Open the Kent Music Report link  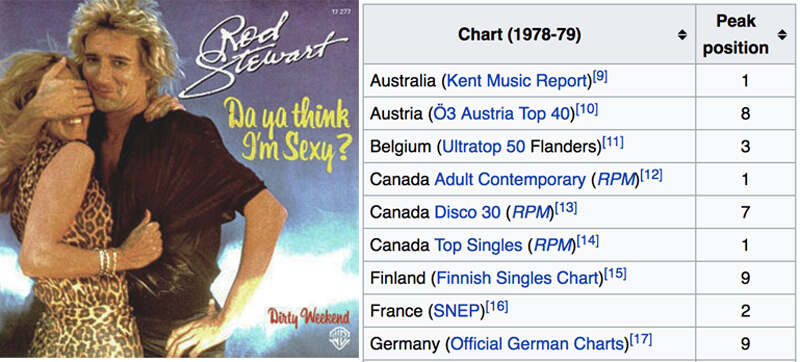coord(517,81)
